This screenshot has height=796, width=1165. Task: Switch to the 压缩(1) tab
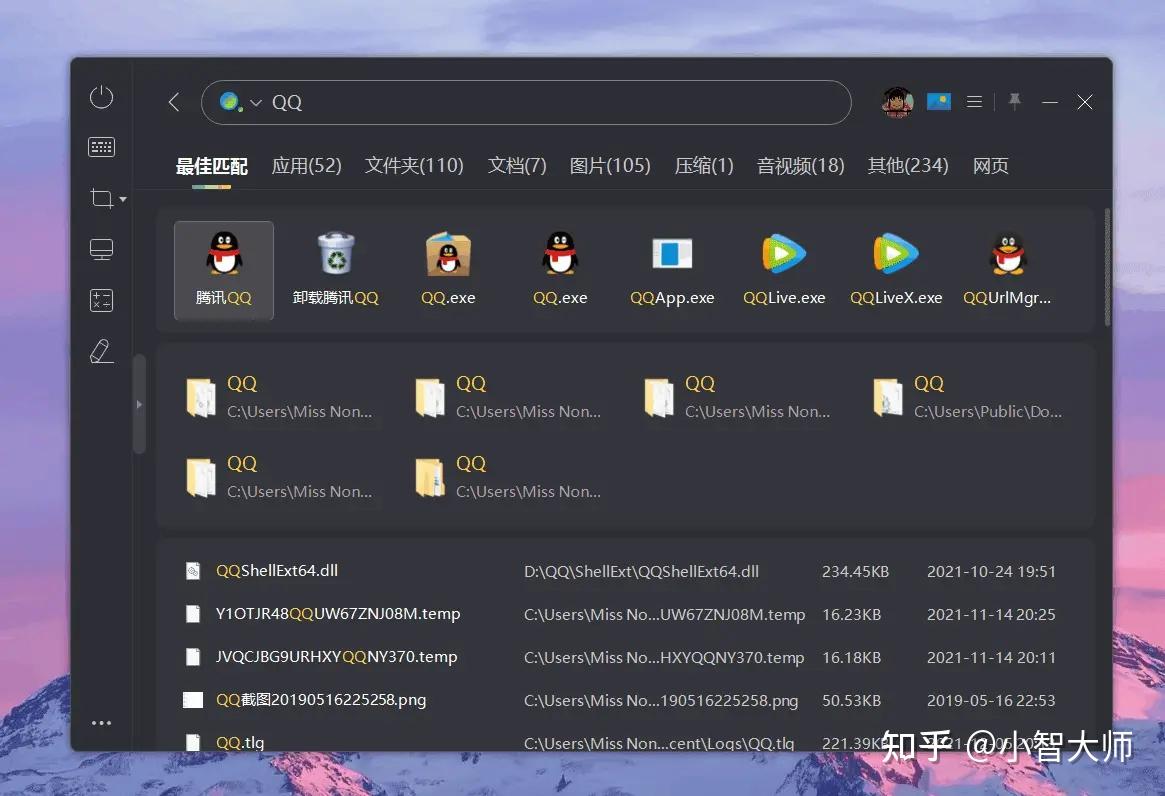pyautogui.click(x=704, y=166)
